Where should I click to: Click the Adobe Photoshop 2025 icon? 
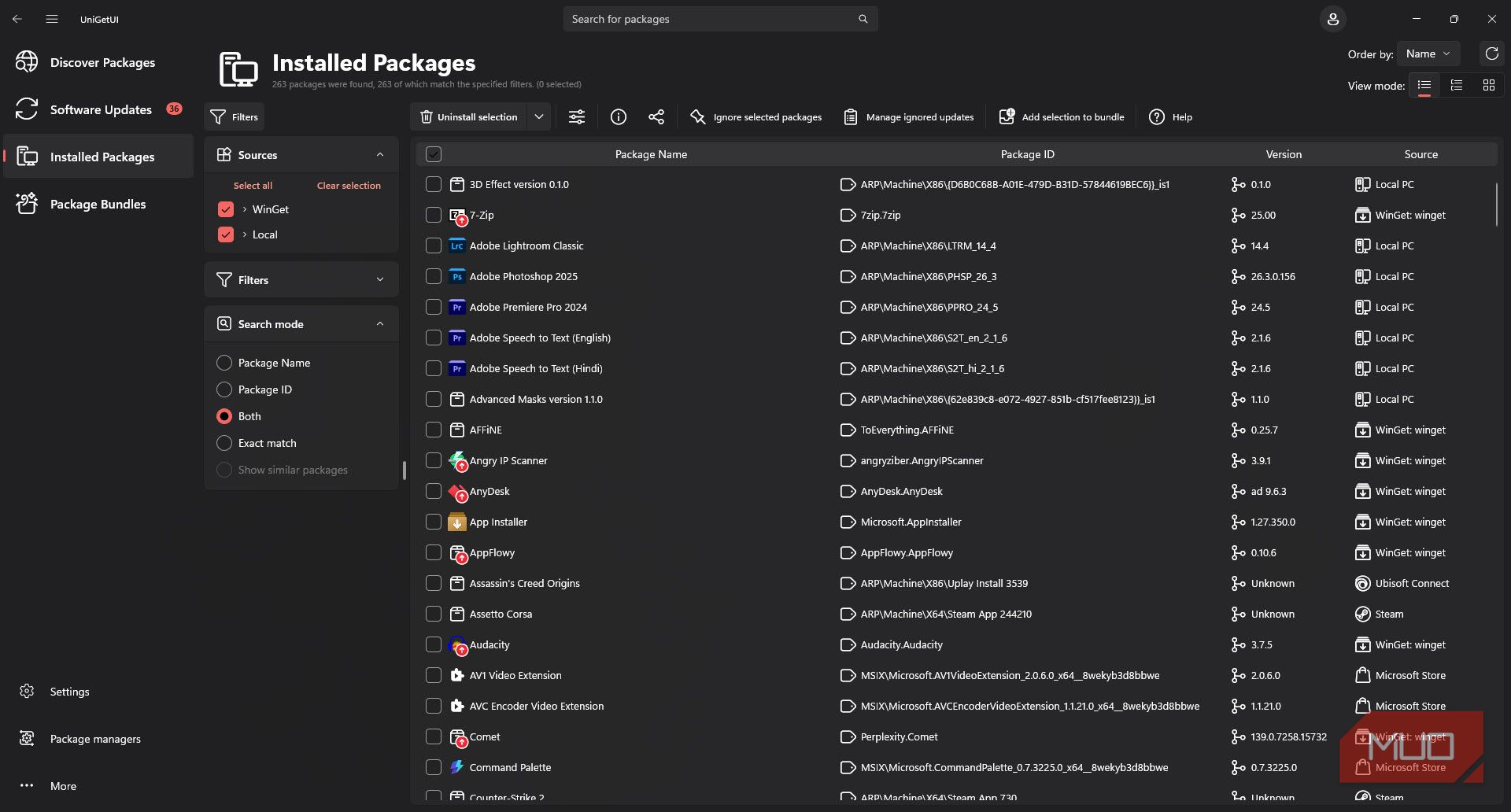pyautogui.click(x=456, y=276)
